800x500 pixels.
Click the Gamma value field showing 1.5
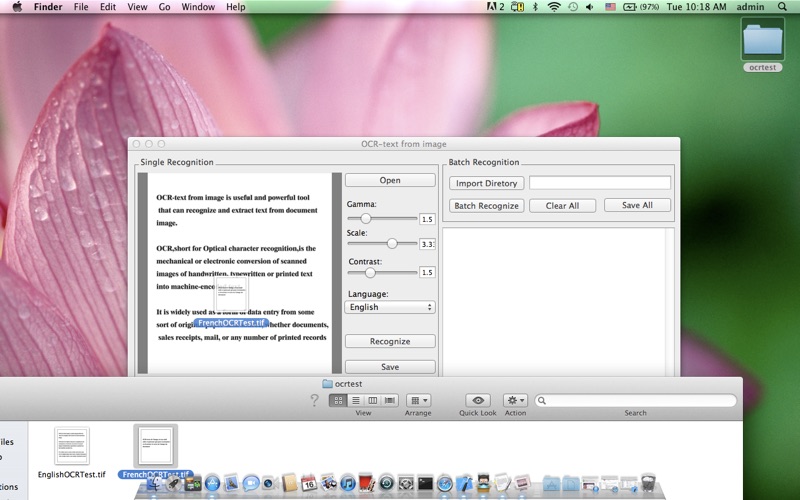click(x=427, y=219)
